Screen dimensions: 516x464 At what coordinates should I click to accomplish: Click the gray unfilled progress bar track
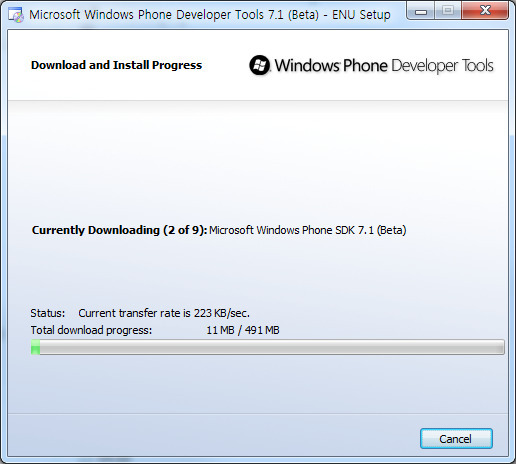tap(272, 347)
